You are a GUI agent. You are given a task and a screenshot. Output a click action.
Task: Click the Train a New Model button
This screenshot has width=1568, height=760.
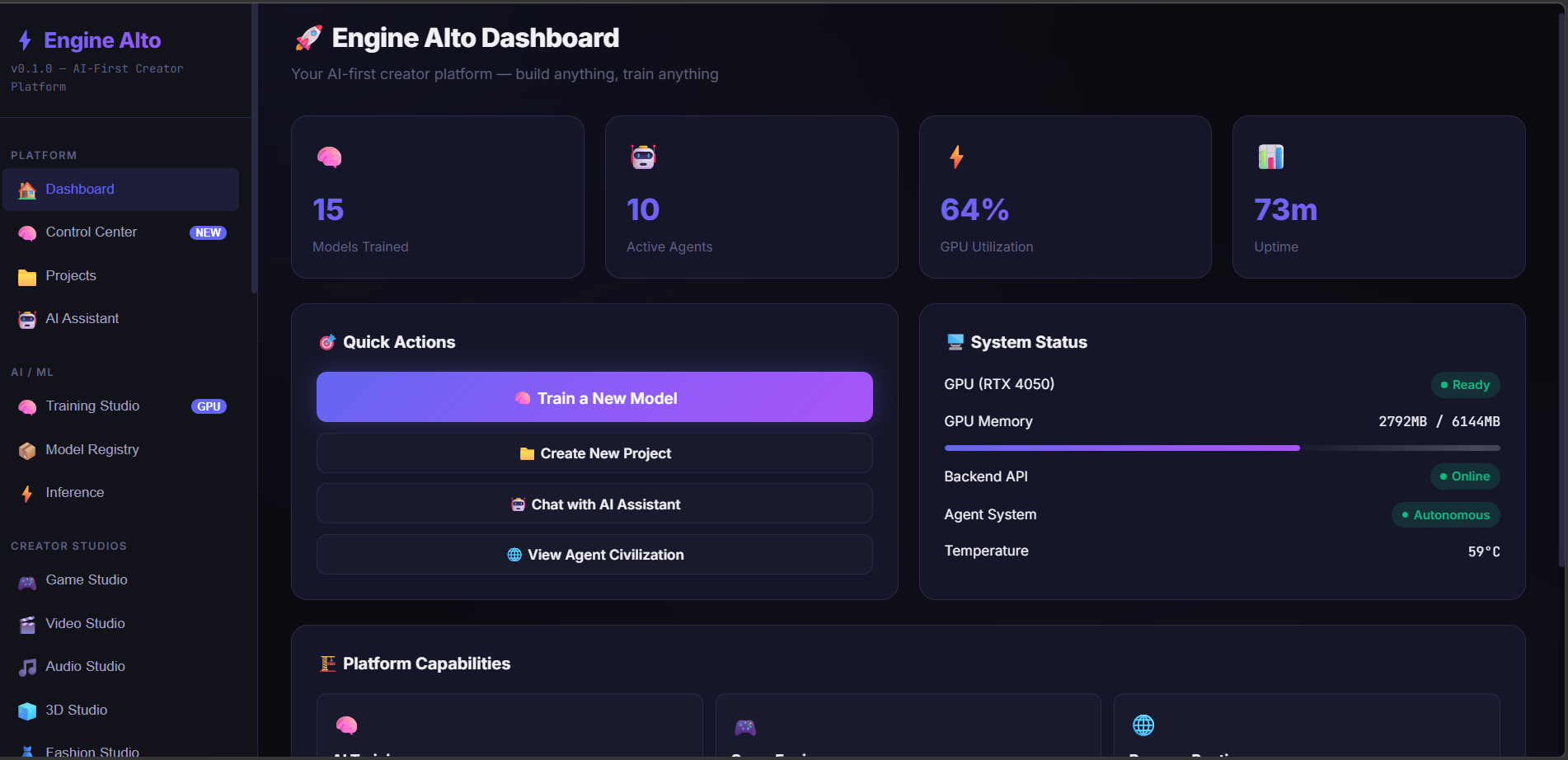[594, 396]
